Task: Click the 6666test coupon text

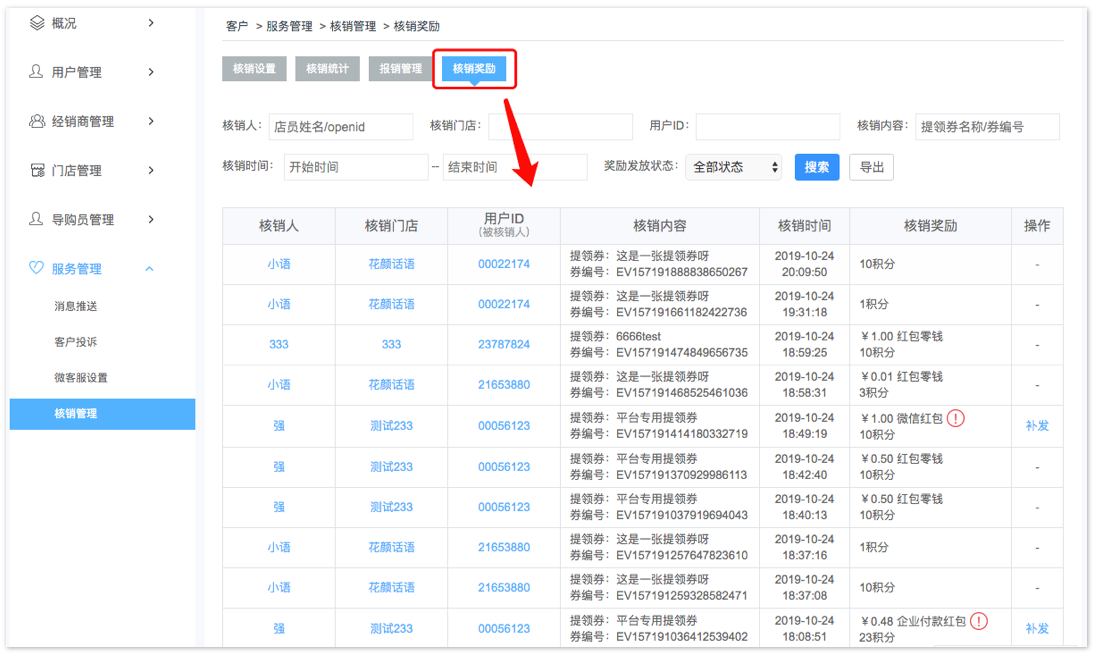Action: point(639,336)
